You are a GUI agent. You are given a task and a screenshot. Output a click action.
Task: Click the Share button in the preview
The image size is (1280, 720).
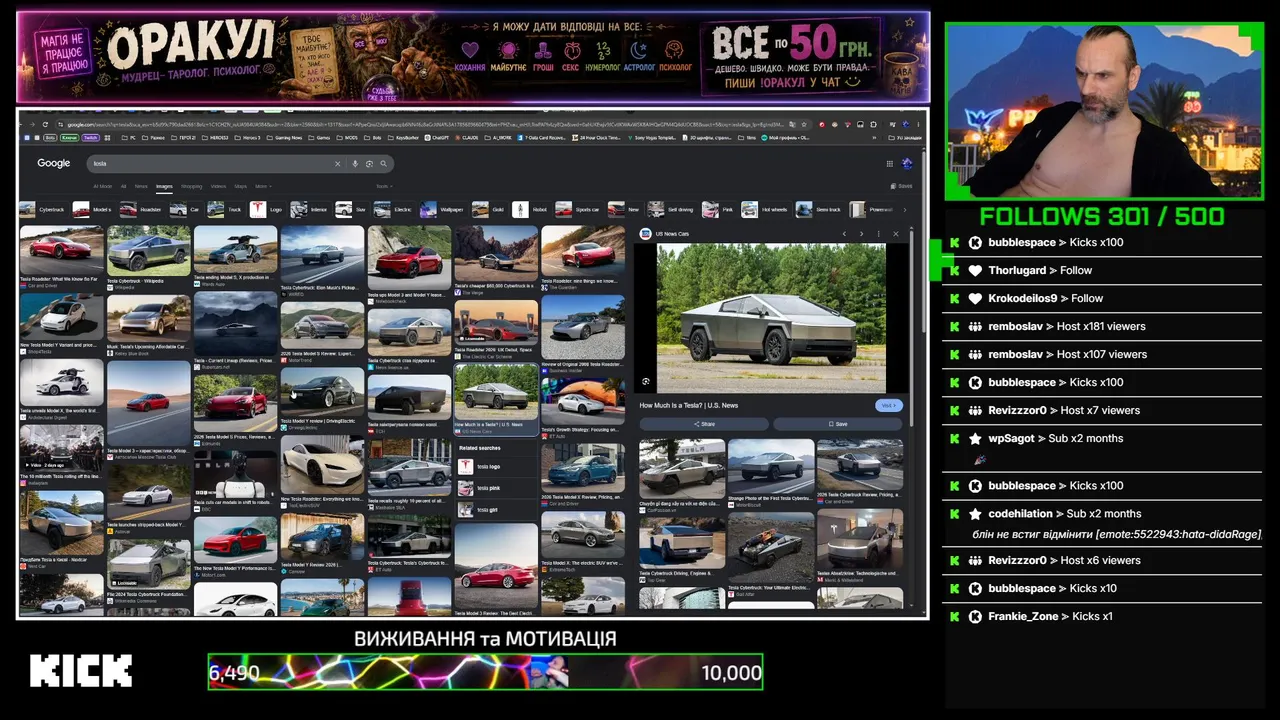tap(704, 424)
